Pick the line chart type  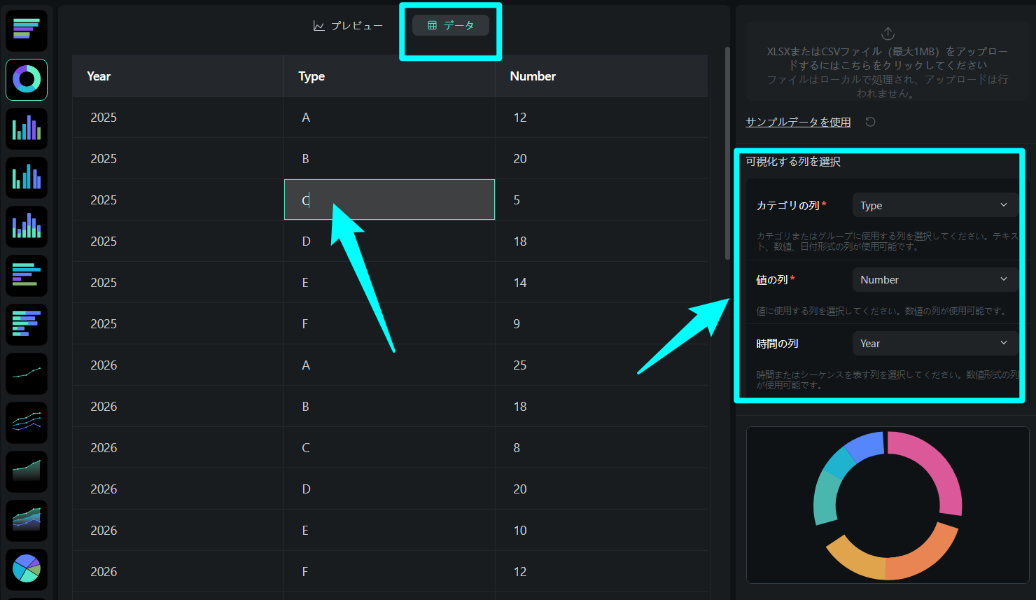point(25,373)
